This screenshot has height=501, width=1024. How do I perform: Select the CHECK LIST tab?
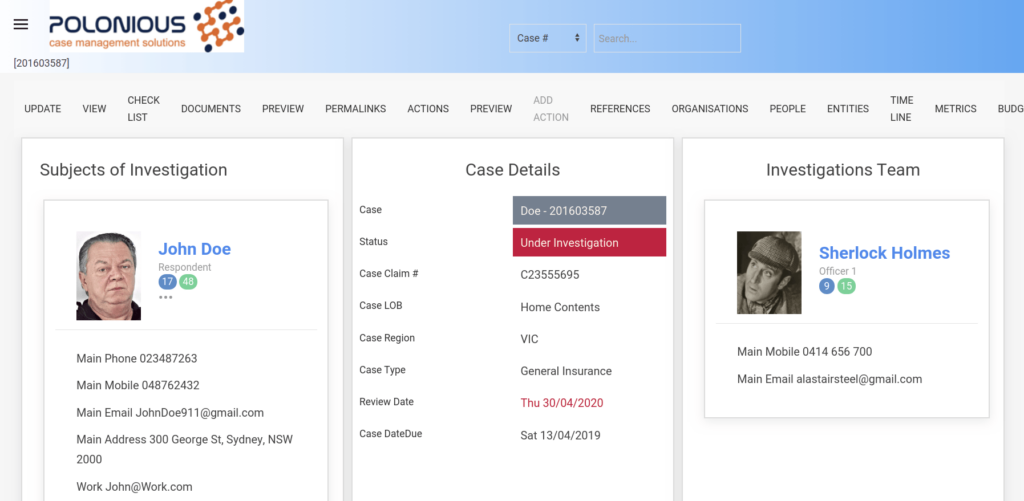coord(143,109)
